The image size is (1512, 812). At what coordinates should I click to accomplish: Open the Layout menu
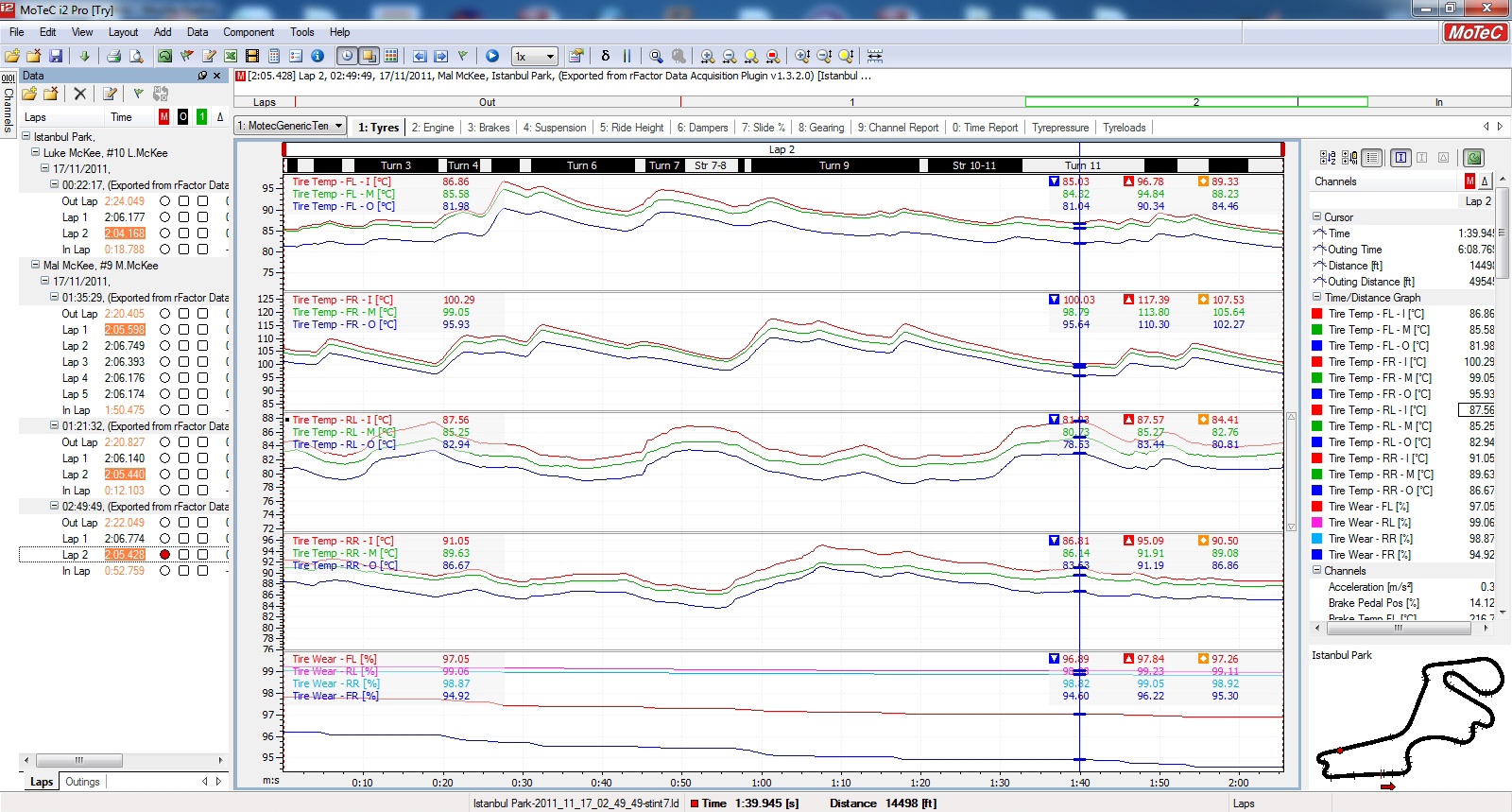[x=123, y=31]
